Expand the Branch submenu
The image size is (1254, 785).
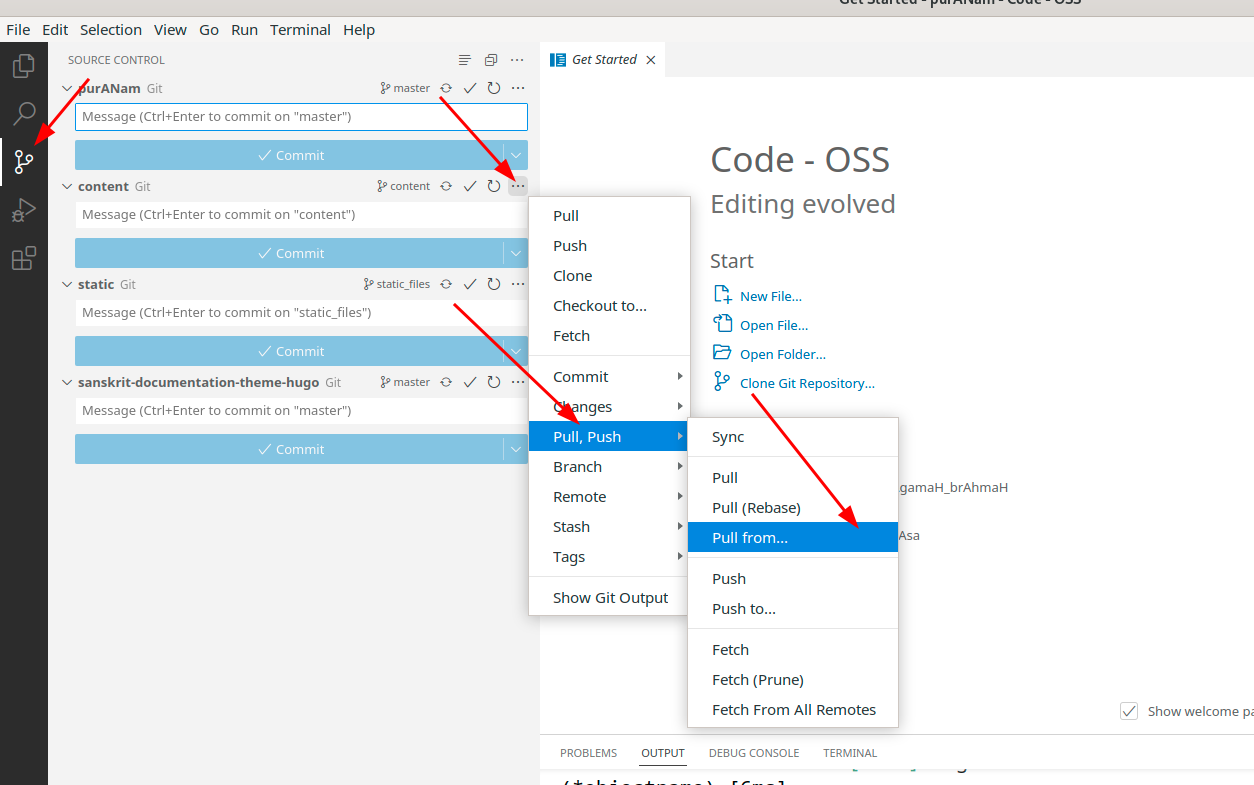click(609, 467)
